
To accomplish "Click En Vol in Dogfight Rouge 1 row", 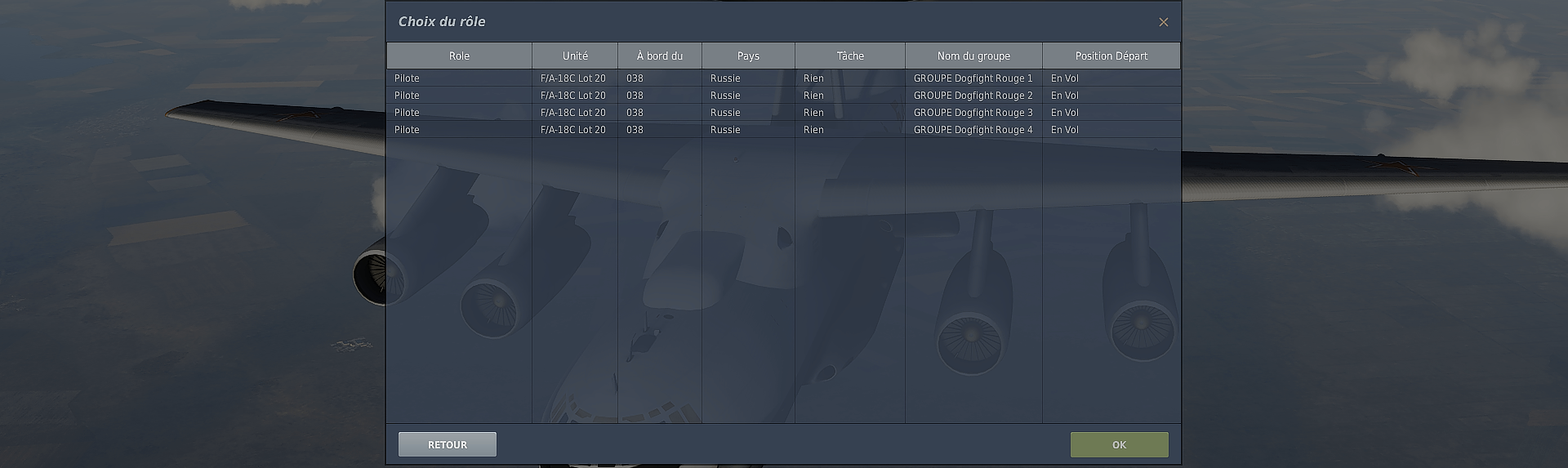I will coord(1065,78).
